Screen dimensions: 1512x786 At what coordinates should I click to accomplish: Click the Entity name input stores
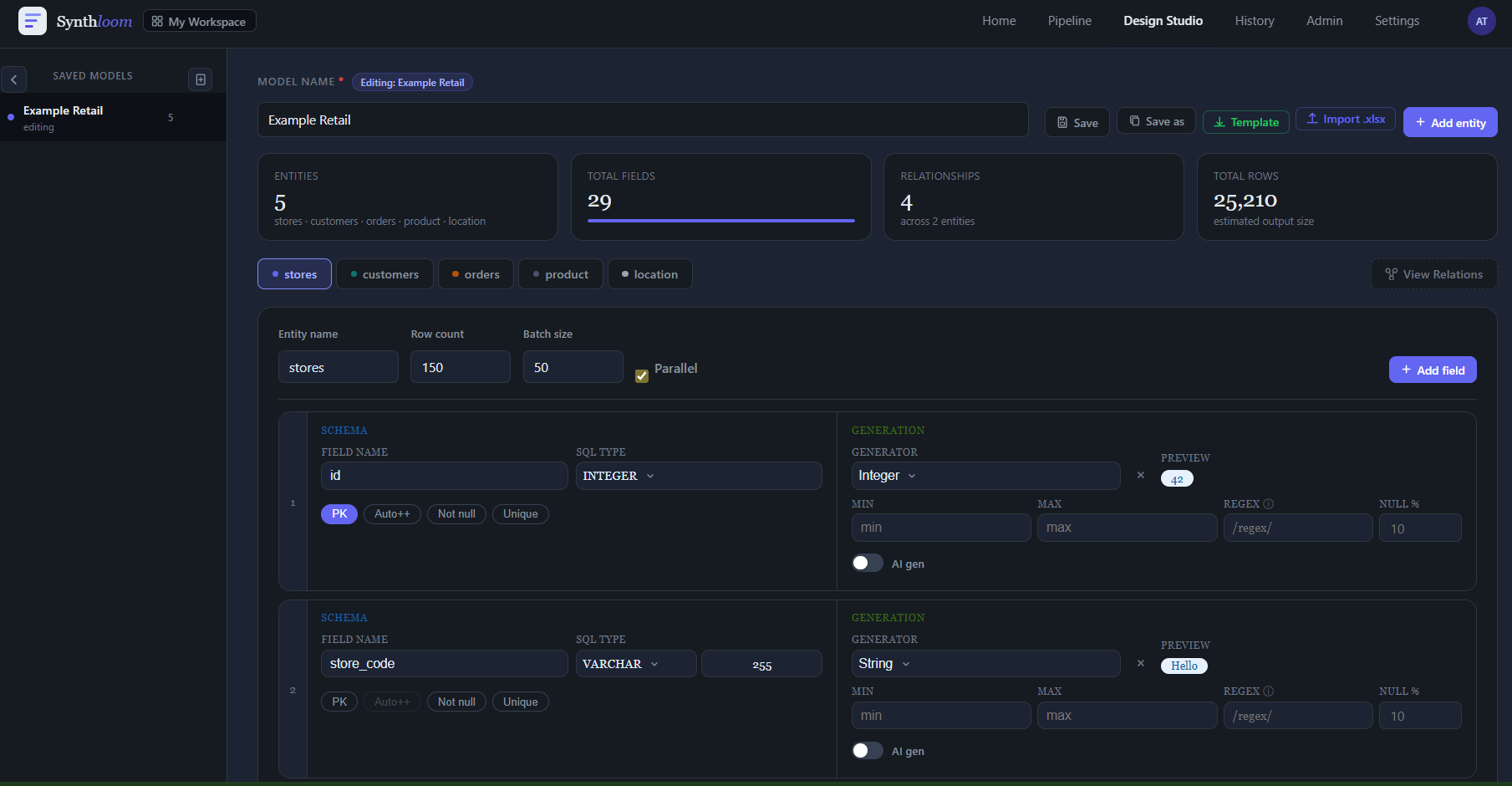click(x=339, y=367)
